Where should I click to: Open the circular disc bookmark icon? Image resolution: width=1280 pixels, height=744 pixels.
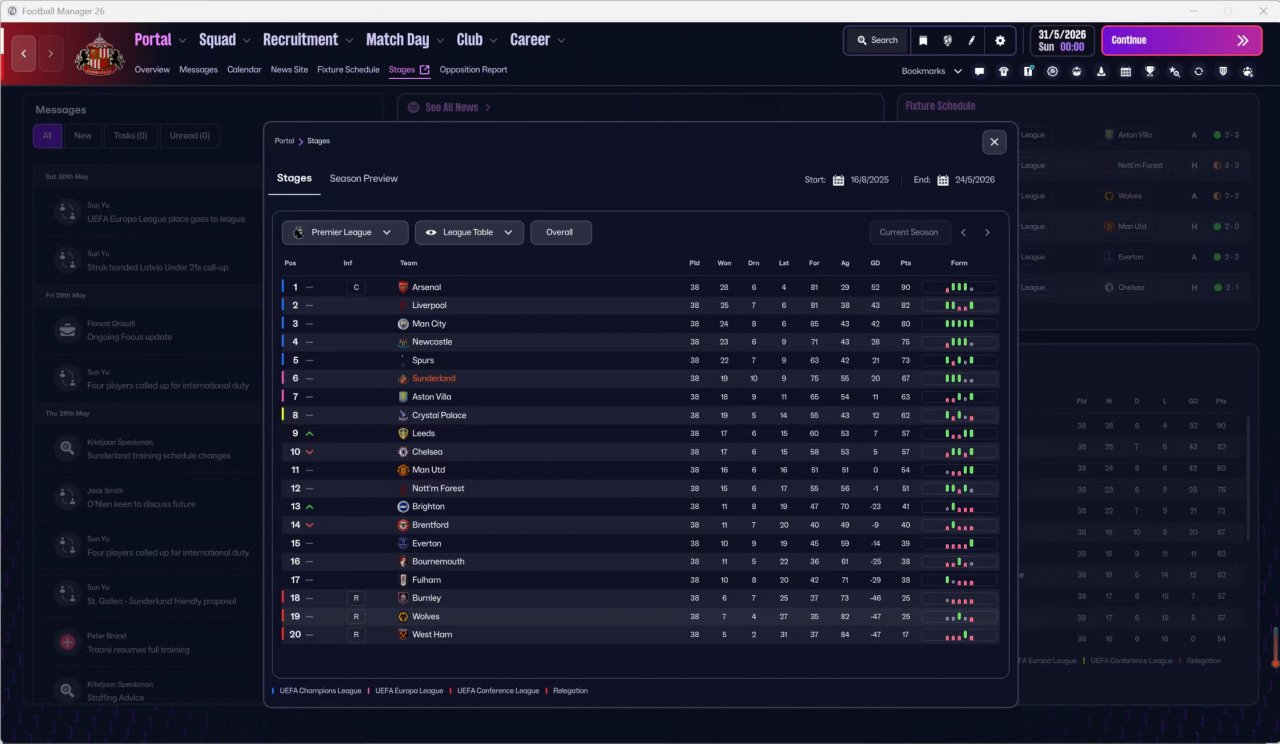click(1052, 71)
